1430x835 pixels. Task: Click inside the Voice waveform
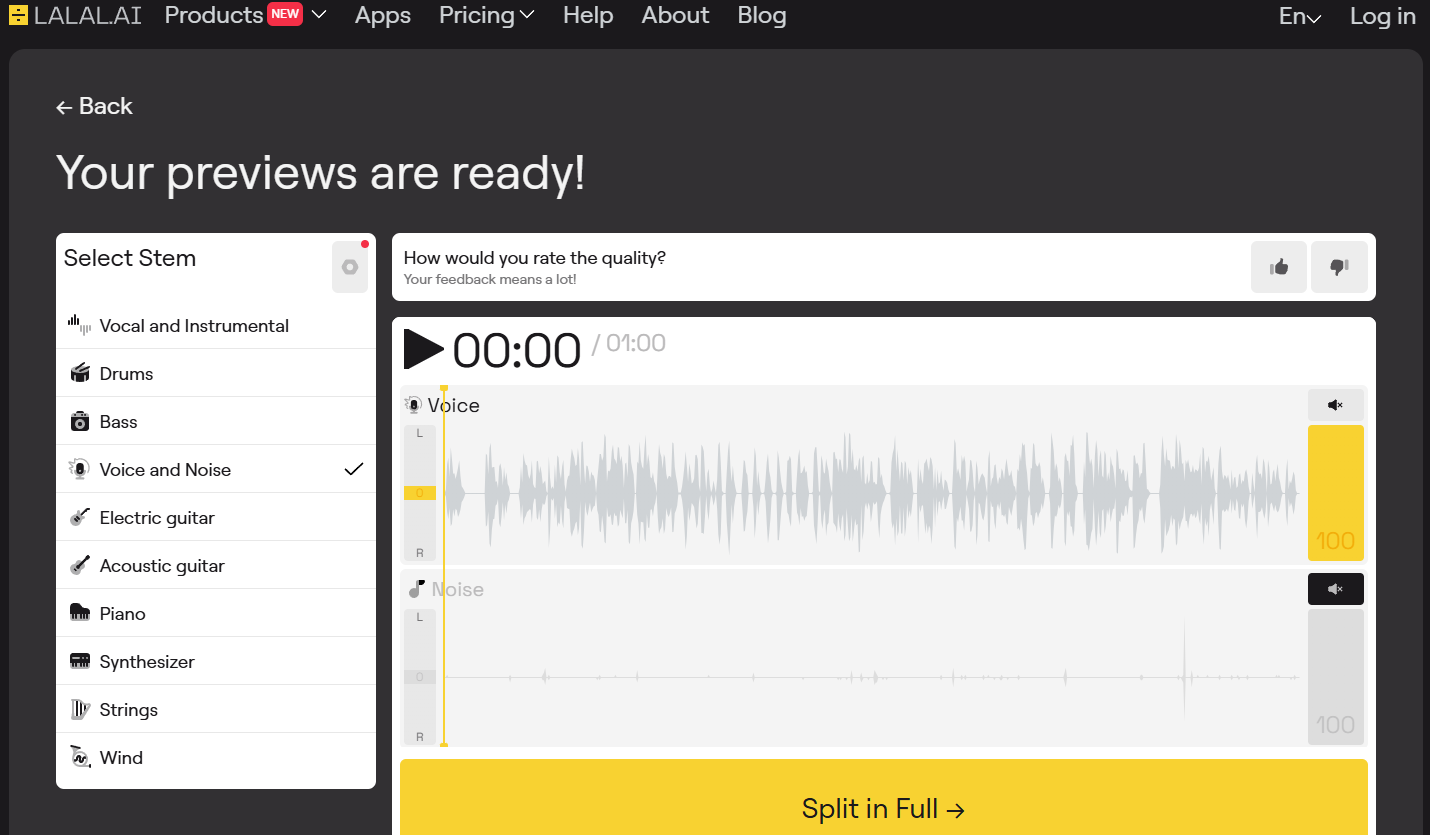click(872, 493)
